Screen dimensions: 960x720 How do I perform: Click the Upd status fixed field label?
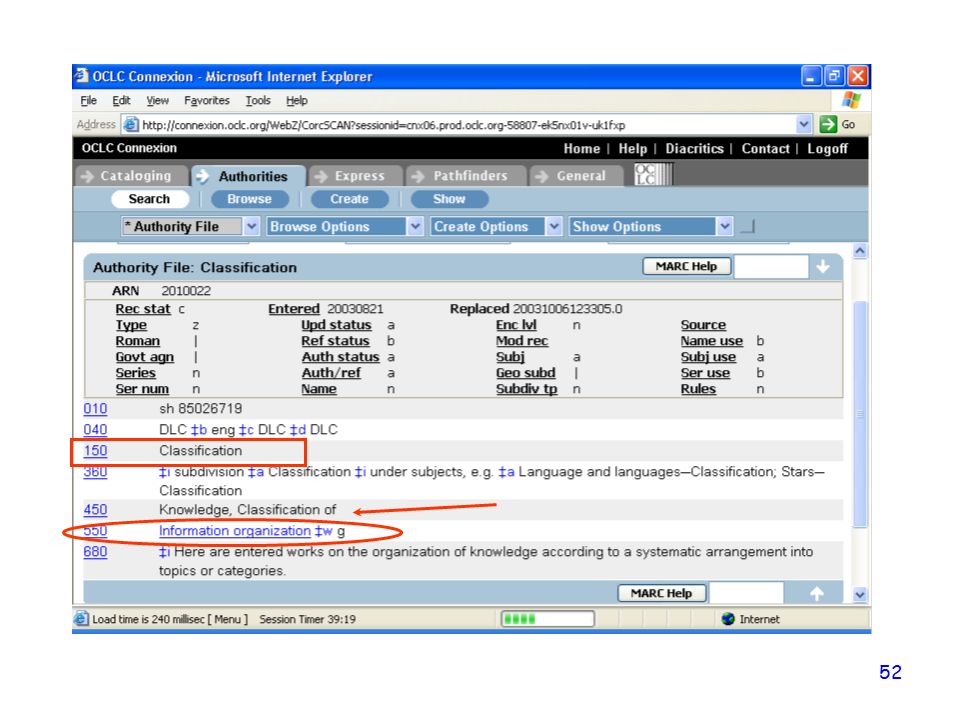point(336,325)
